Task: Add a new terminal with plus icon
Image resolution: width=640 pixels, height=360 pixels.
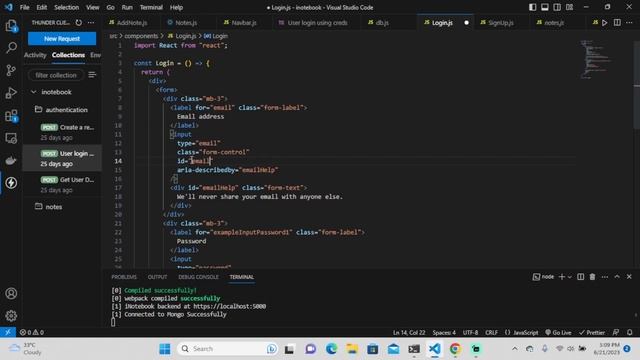Action: (x=562, y=277)
